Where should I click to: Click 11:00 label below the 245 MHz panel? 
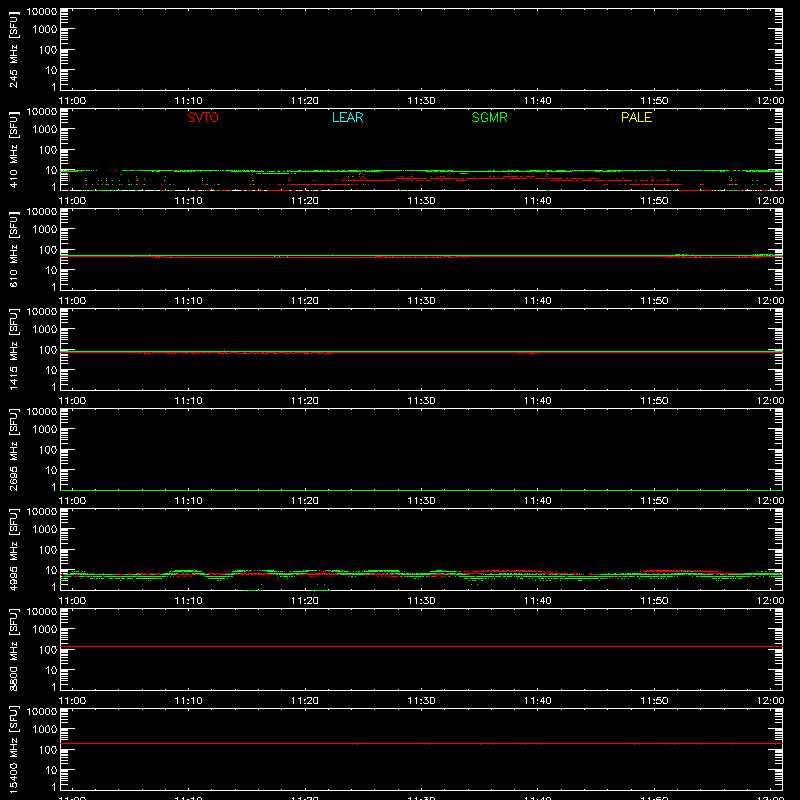[x=72, y=101]
